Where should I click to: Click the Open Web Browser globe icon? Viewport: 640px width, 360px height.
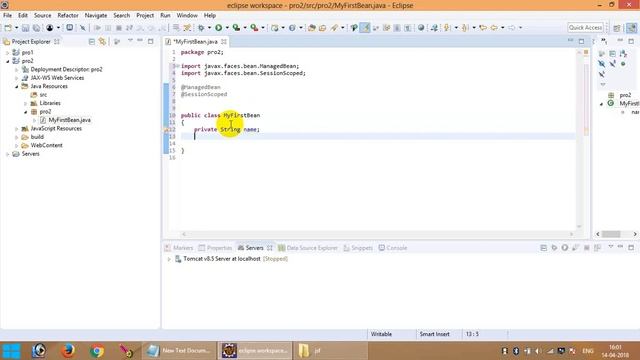421,28
